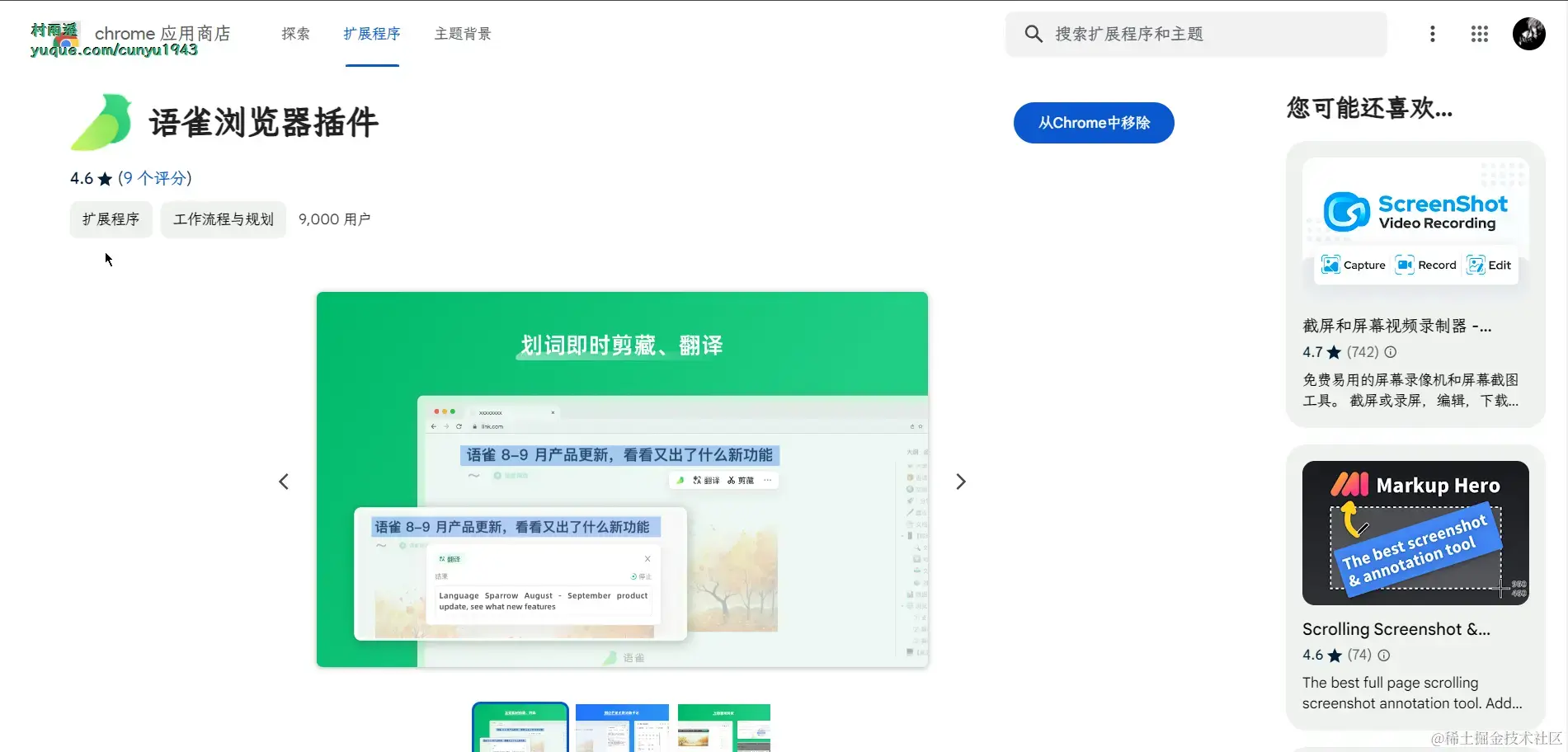Image resolution: width=1568 pixels, height=752 pixels.
Task: Open the Google apps grid
Action: pyautogui.click(x=1480, y=34)
